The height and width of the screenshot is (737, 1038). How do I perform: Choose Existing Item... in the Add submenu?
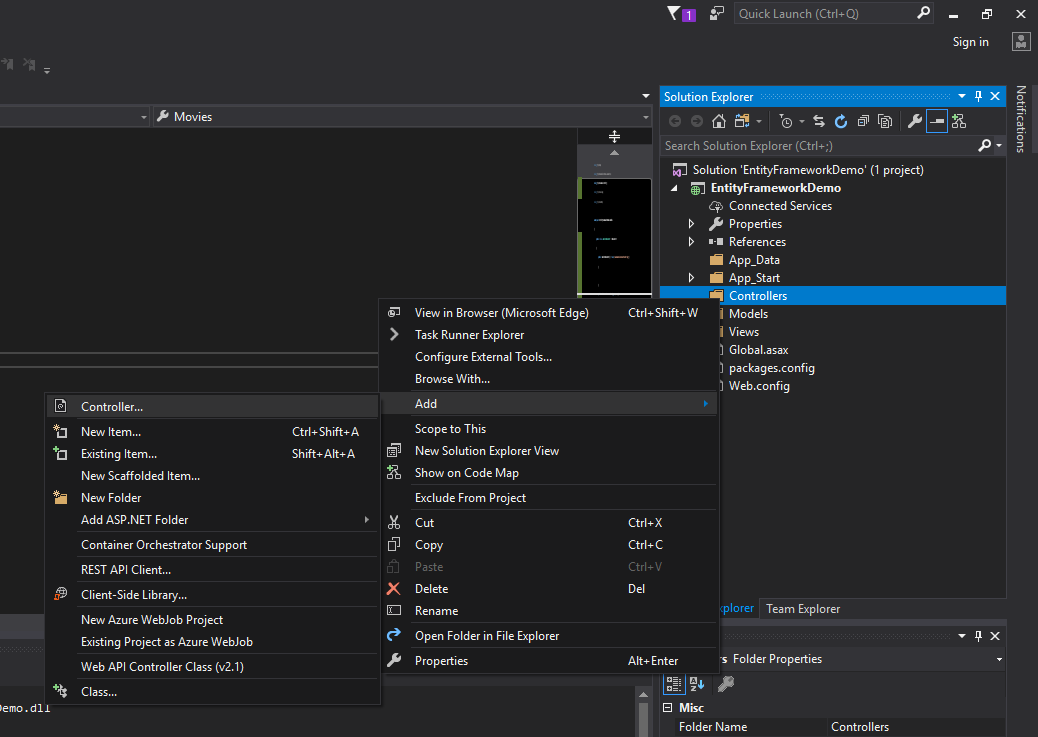pyautogui.click(x=212, y=454)
